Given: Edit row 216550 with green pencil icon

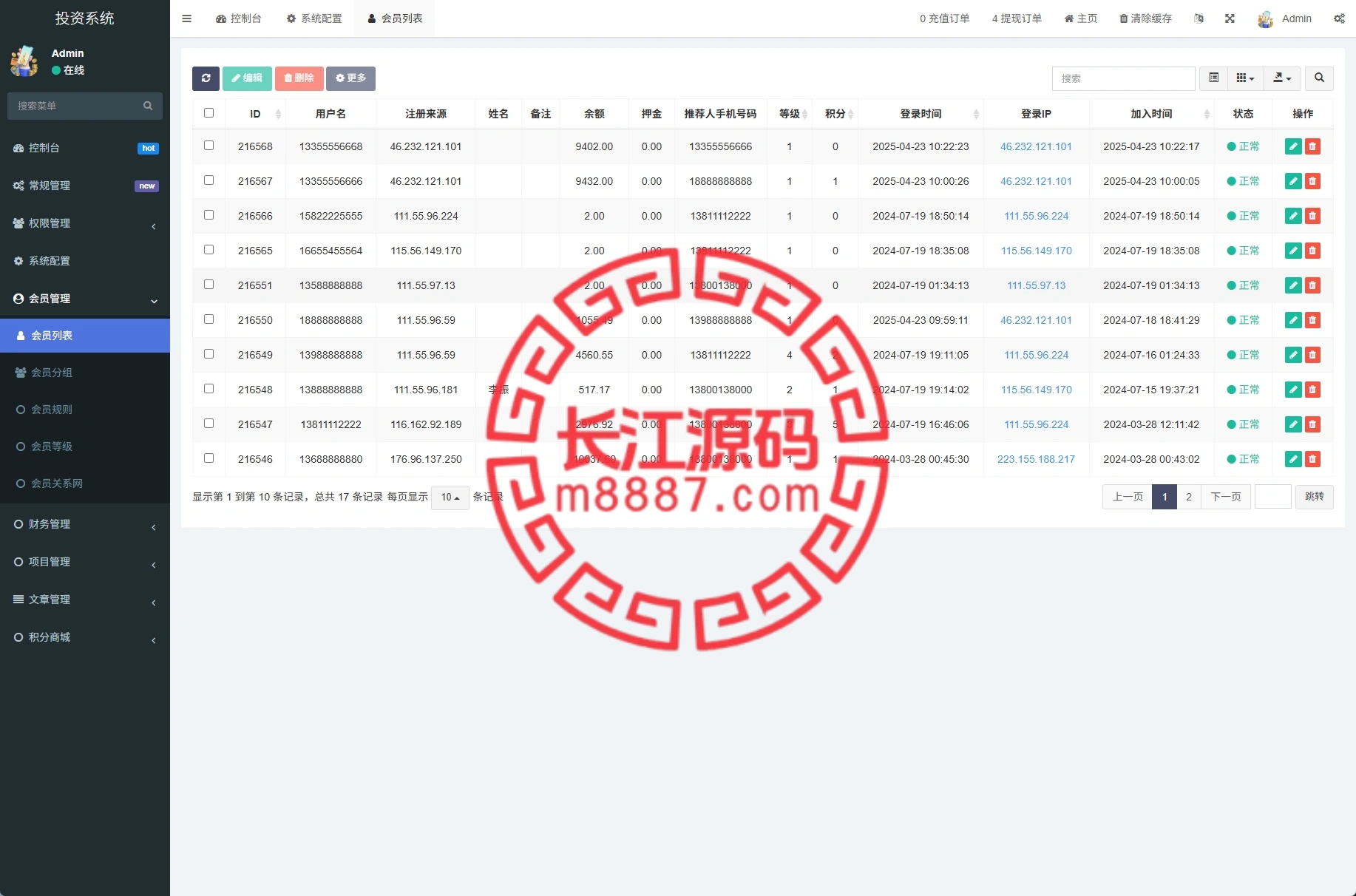Looking at the screenshot, I should click(x=1293, y=320).
